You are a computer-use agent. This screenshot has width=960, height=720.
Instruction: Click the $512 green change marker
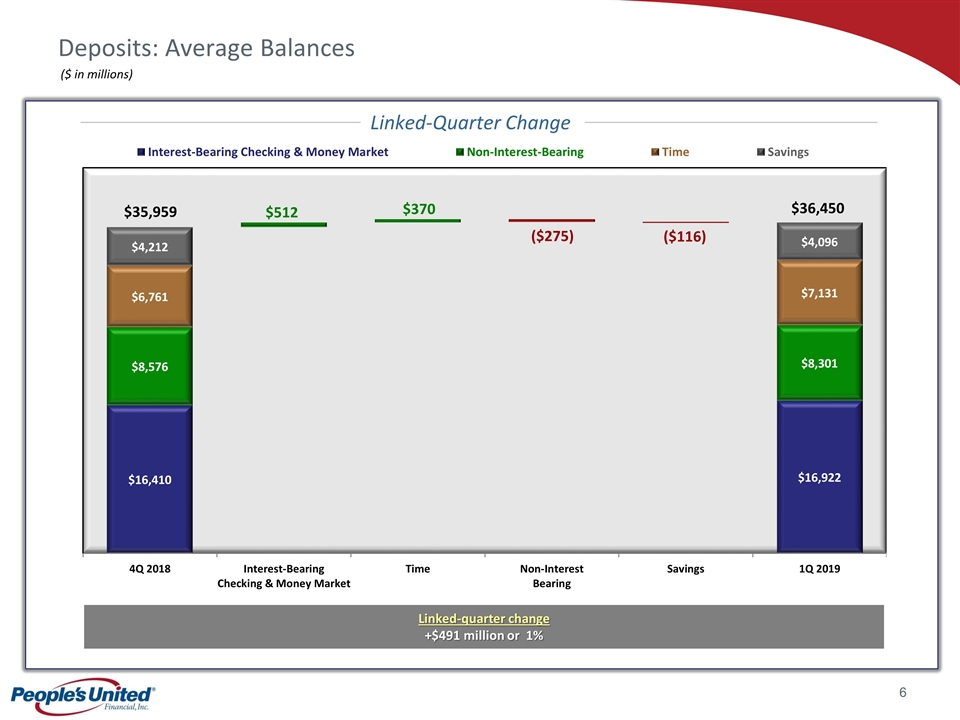283,224
